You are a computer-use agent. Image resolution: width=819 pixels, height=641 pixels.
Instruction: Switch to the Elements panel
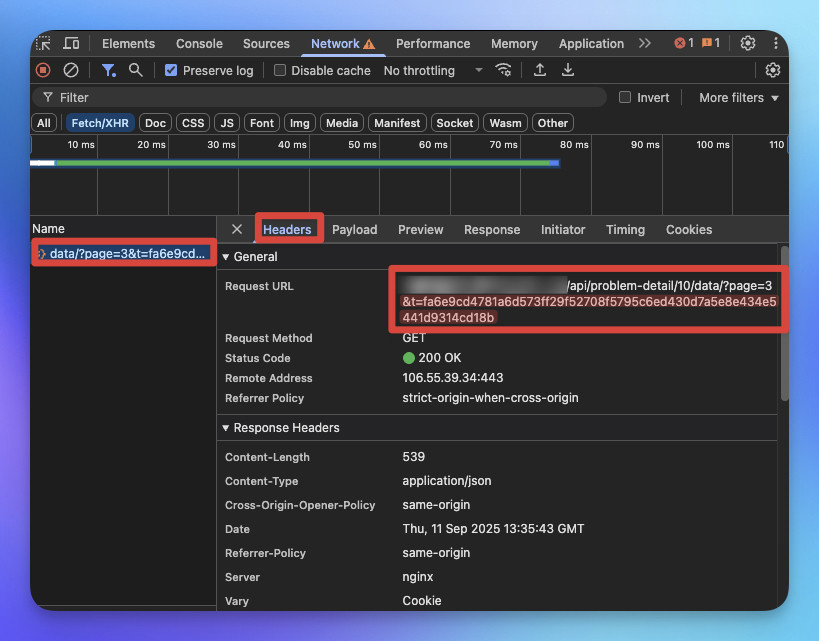[128, 44]
